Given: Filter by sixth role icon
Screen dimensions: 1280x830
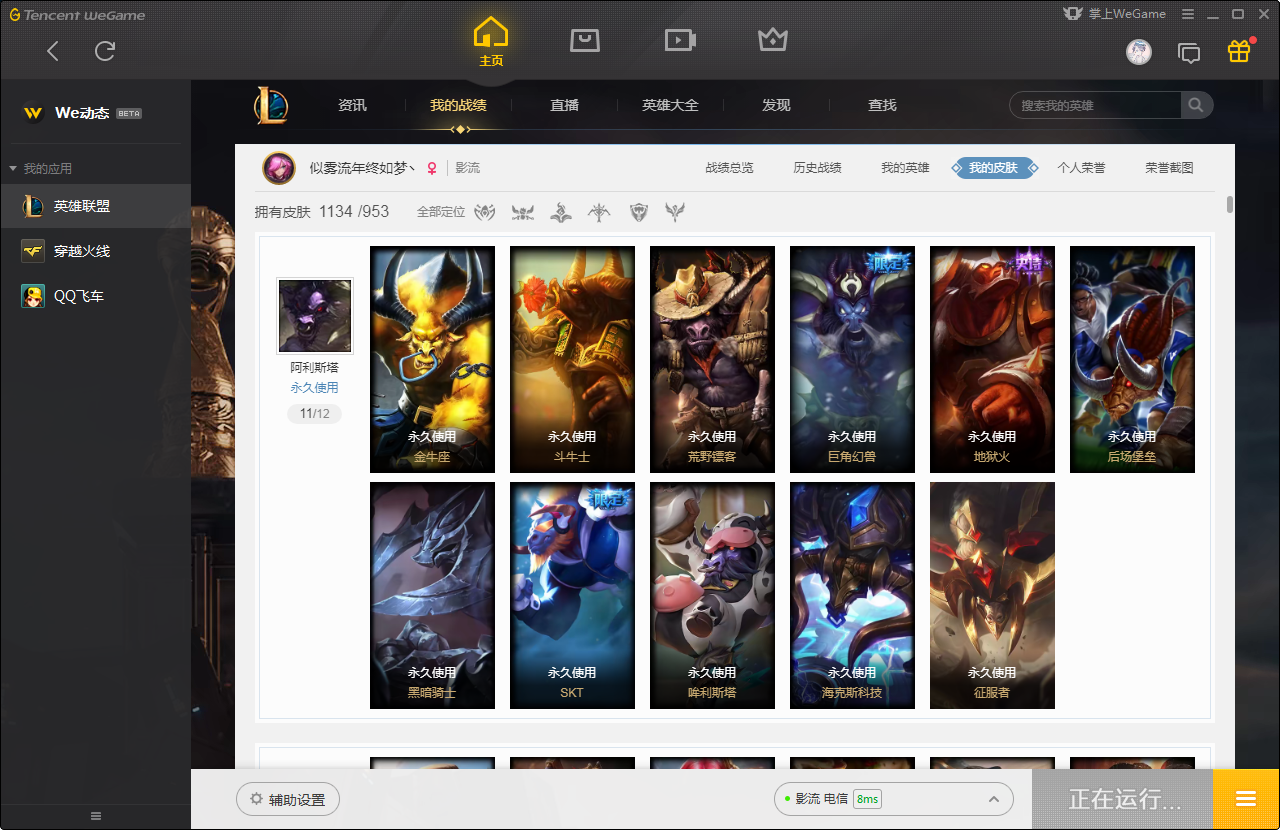Looking at the screenshot, I should (676, 212).
